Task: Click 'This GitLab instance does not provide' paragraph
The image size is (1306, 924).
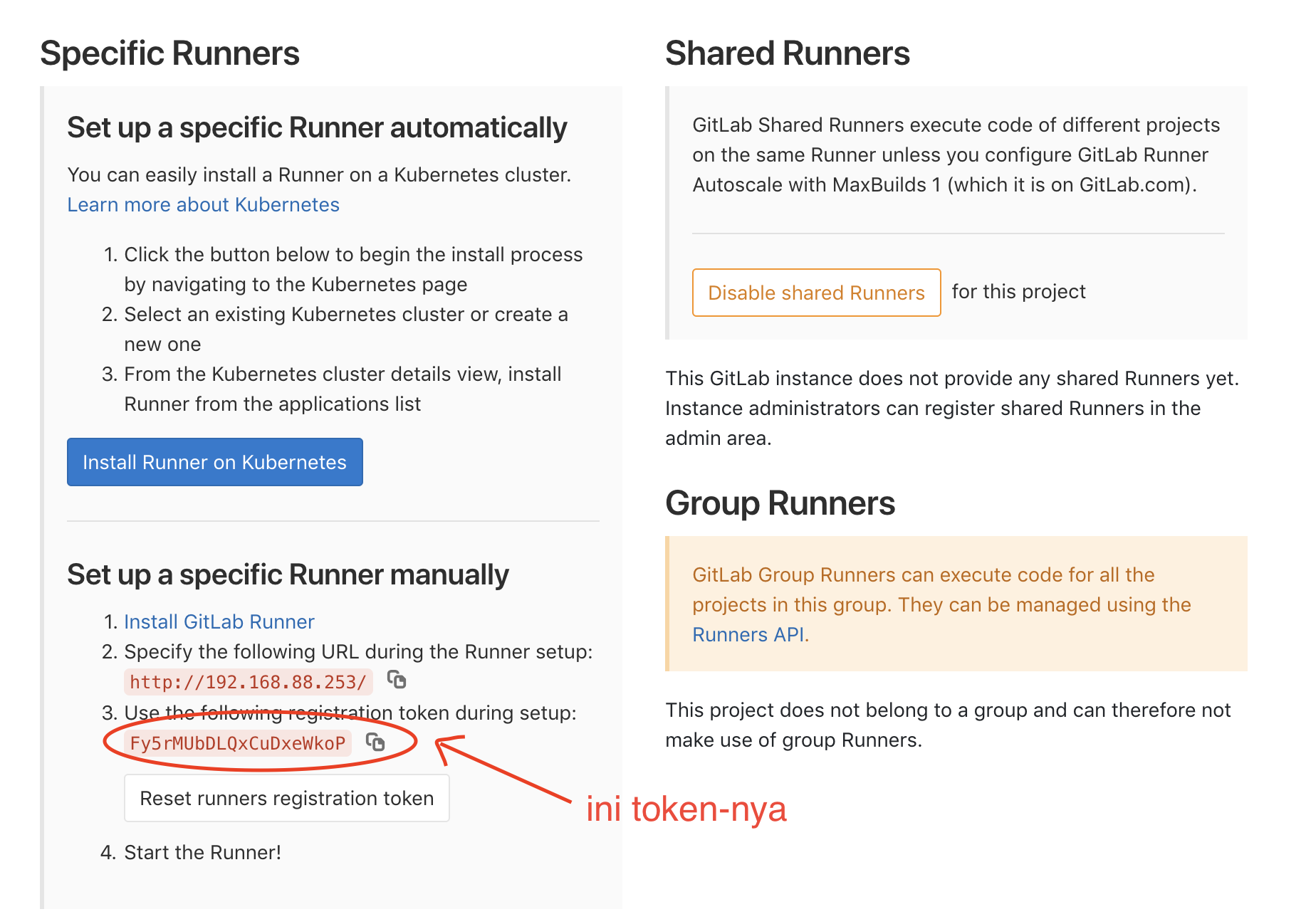Action: 953,408
